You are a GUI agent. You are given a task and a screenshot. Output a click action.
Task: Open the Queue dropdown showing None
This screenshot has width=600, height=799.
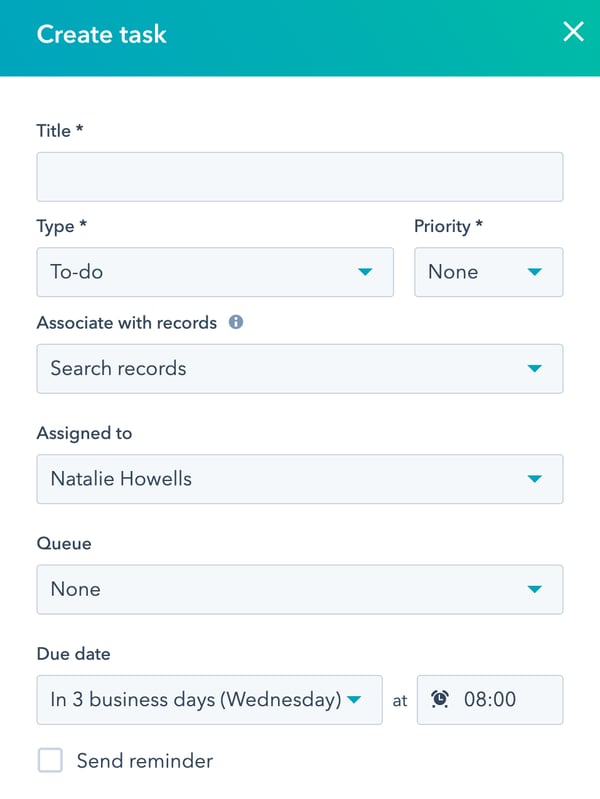click(x=280, y=589)
